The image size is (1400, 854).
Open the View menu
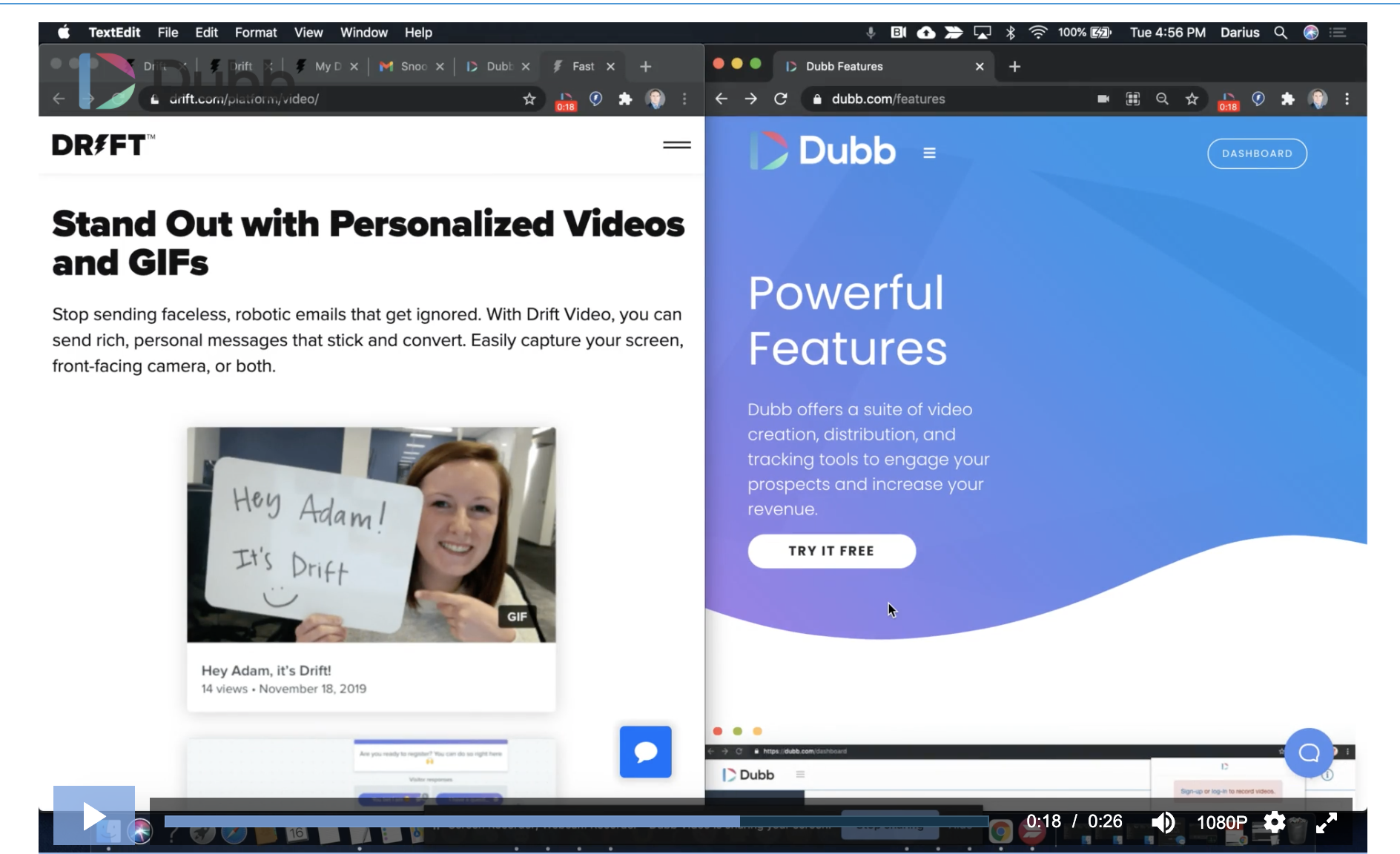point(308,32)
